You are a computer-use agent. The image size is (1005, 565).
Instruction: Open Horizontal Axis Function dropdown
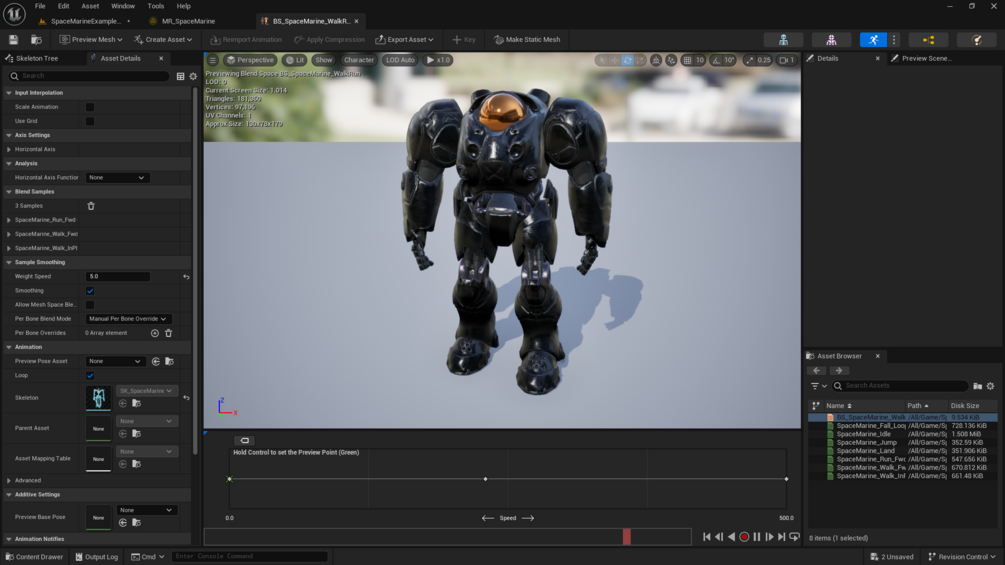coord(117,177)
